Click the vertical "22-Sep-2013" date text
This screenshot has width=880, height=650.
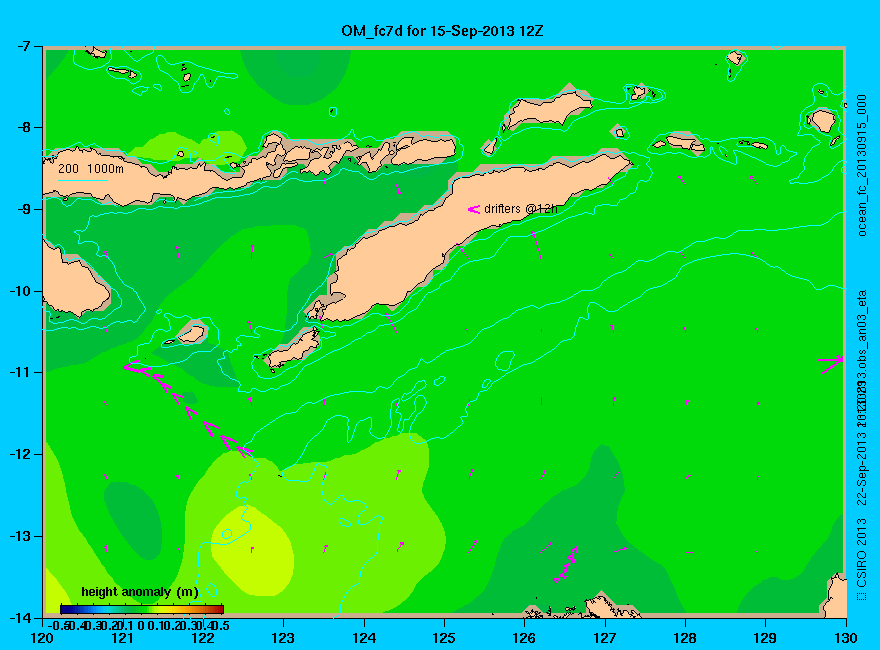pyautogui.click(x=862, y=469)
